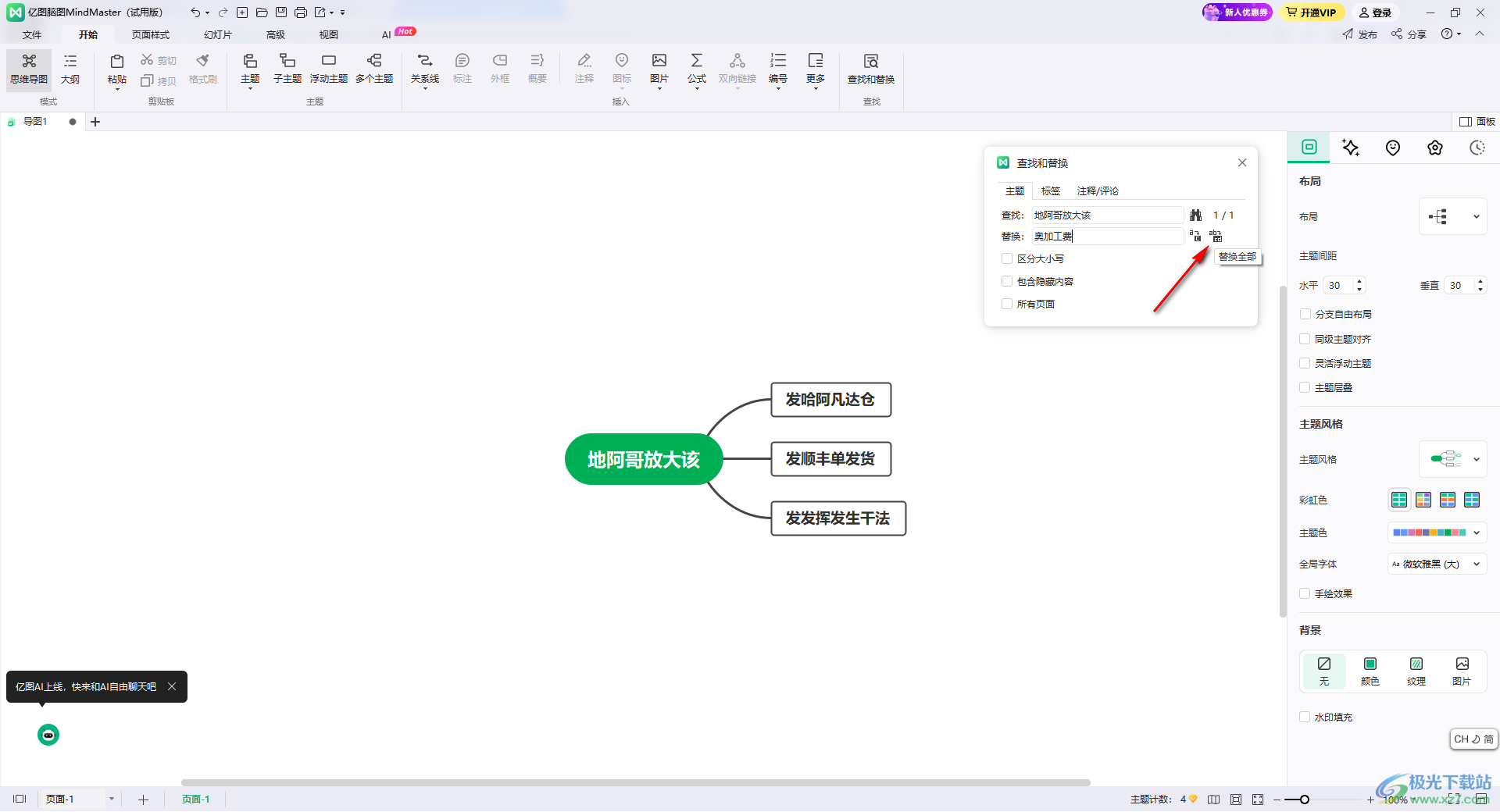Click the AI chat robot icon
The image size is (1500, 812).
point(48,735)
